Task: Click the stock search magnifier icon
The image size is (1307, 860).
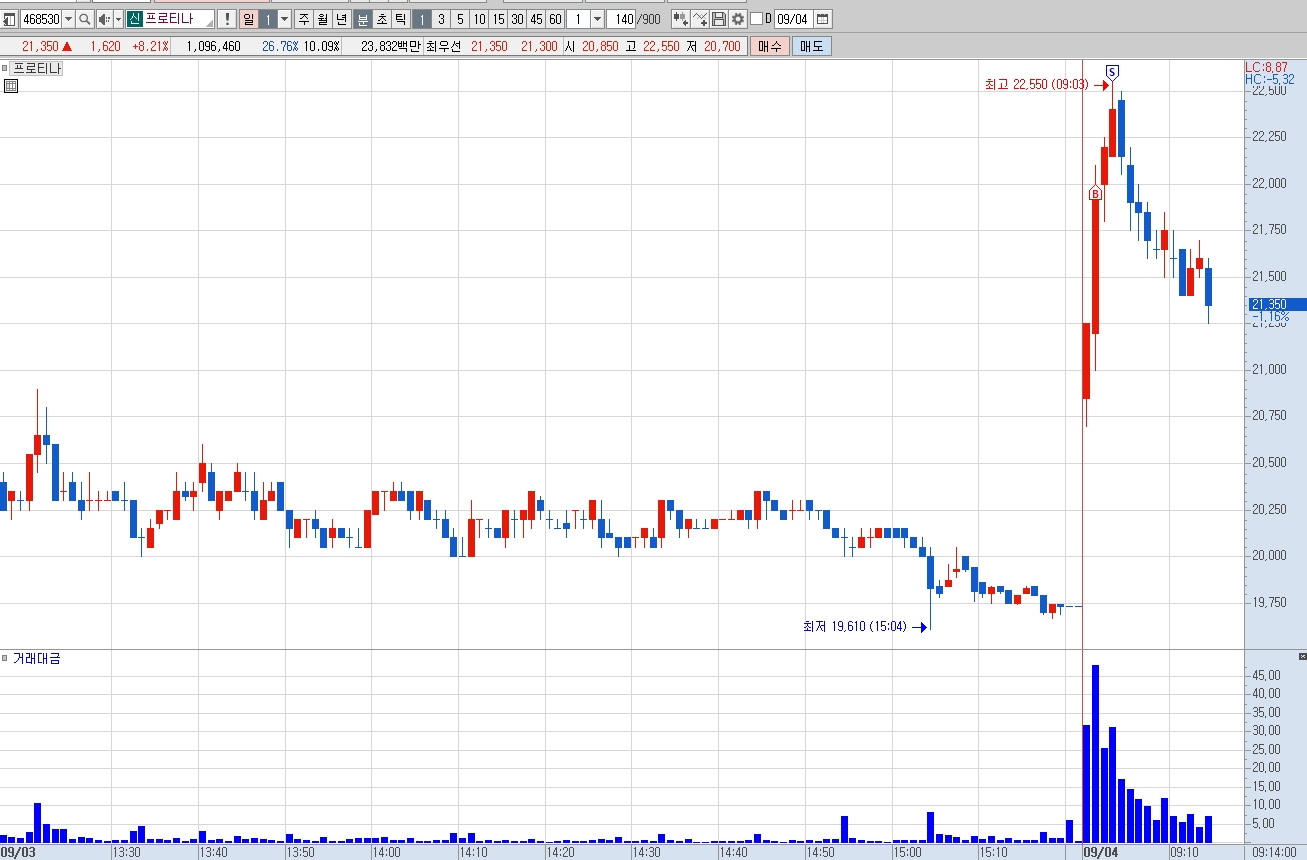Action: pos(84,19)
